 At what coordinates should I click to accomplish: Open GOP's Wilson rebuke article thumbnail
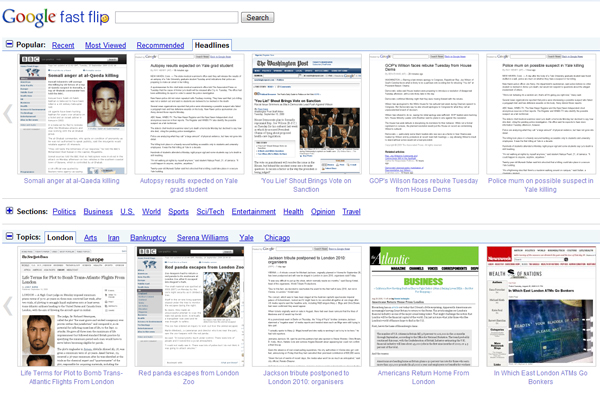424,114
